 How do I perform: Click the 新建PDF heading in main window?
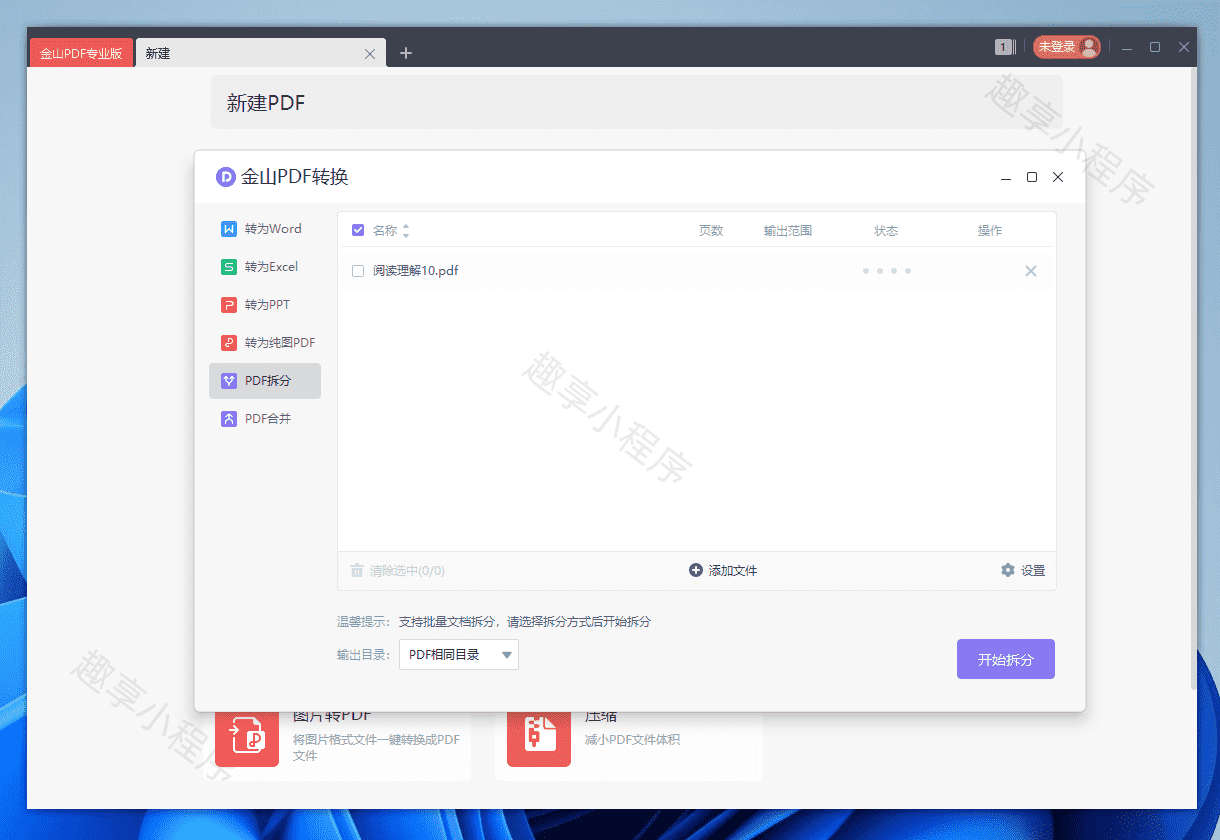(266, 103)
